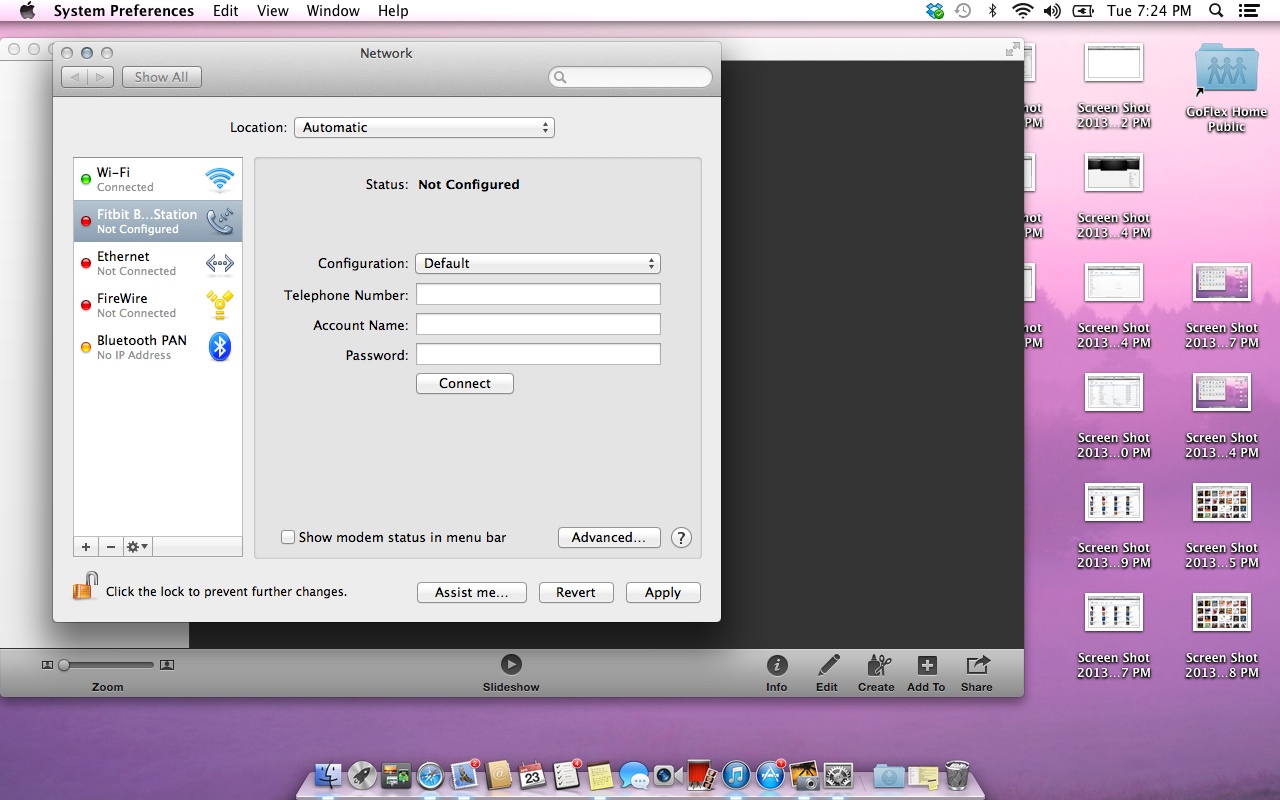Open the Configuration dropdown set to Default

538,263
